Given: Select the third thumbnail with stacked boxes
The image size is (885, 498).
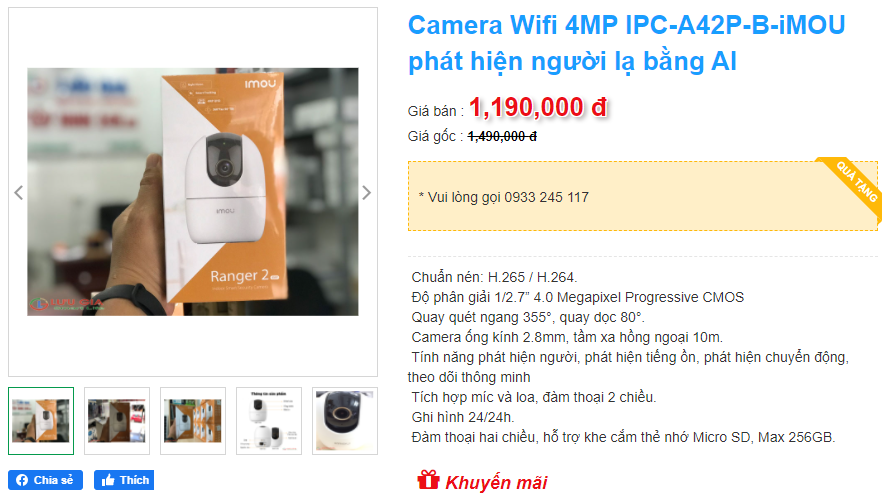Looking at the screenshot, I should tap(193, 421).
